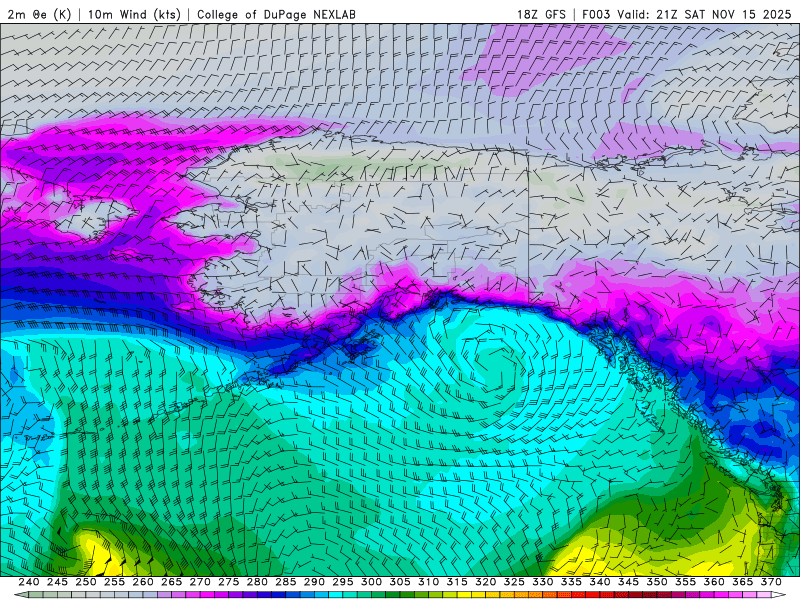This screenshot has height=600, width=800.
Task: Click the 265 scale label
Action: point(171,582)
